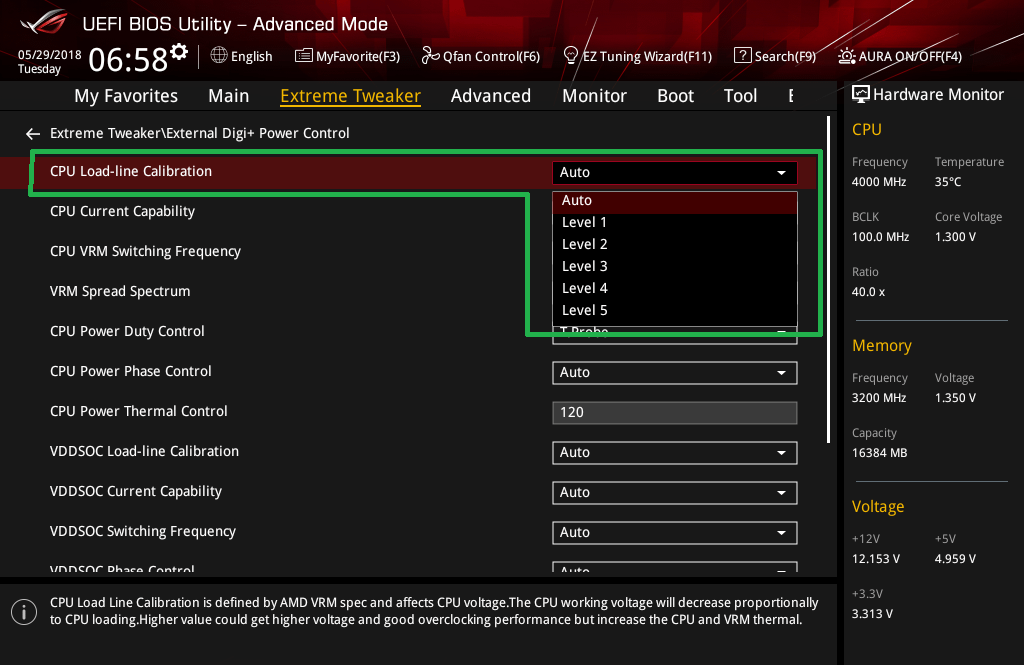Select the CPU Load-line Calibration row label
This screenshot has height=665, width=1024.
coord(131,172)
